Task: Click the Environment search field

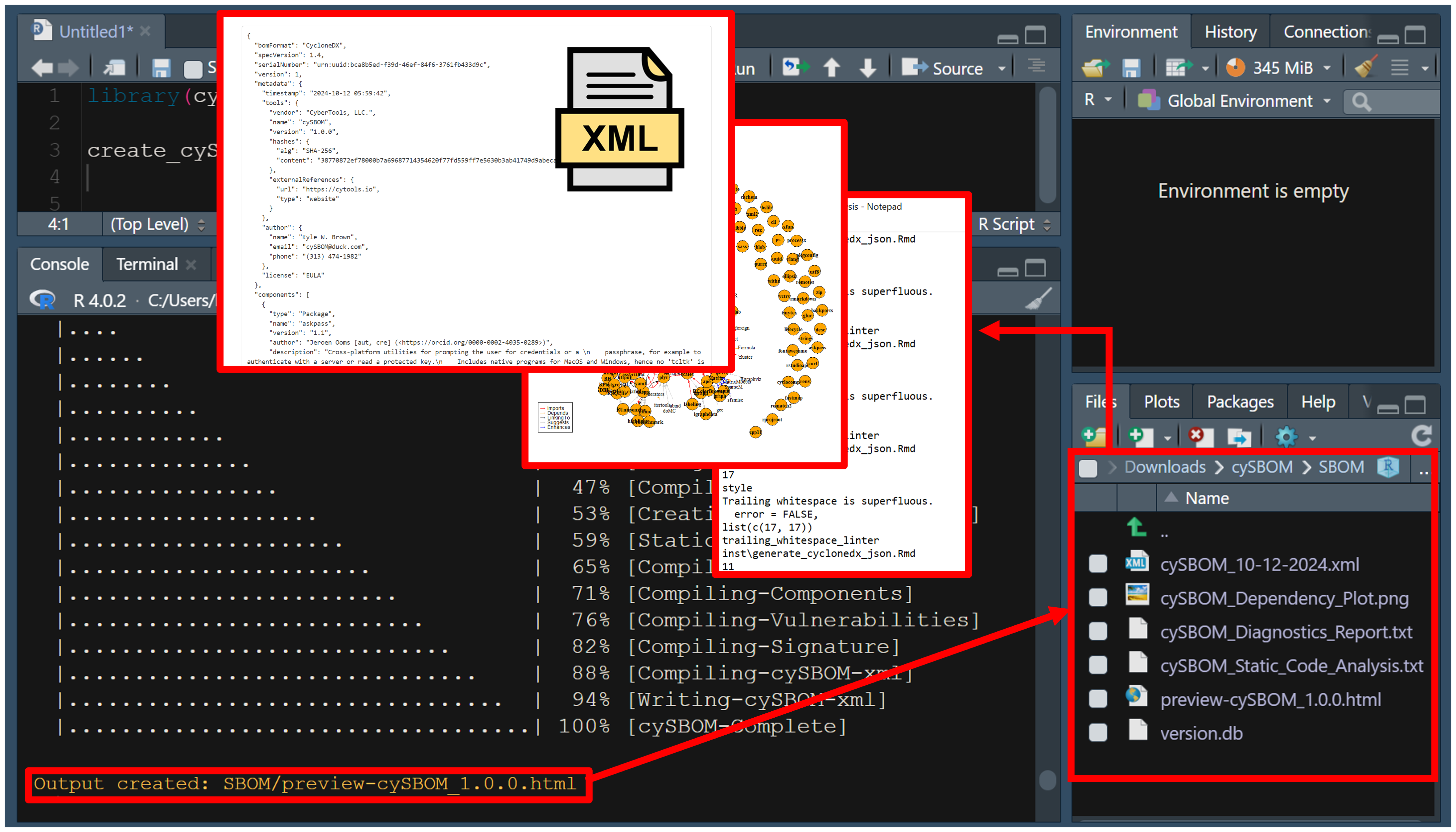Action: 1392,102
